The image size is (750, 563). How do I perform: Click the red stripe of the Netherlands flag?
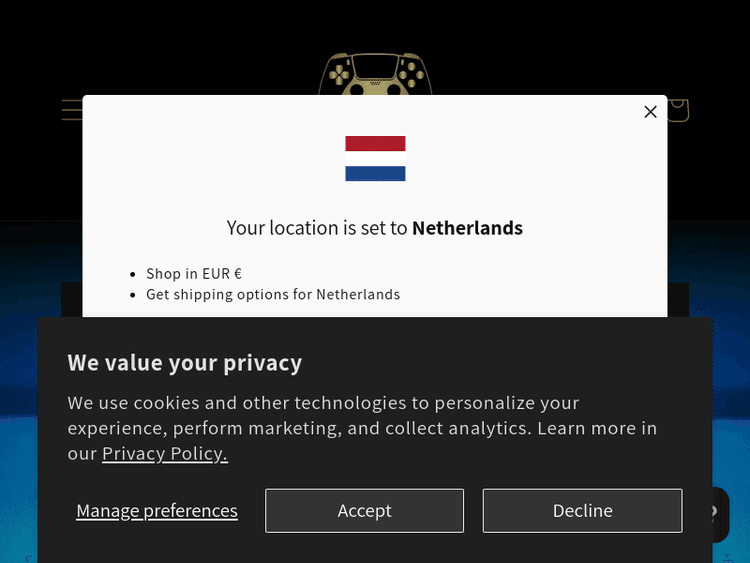[375, 143]
